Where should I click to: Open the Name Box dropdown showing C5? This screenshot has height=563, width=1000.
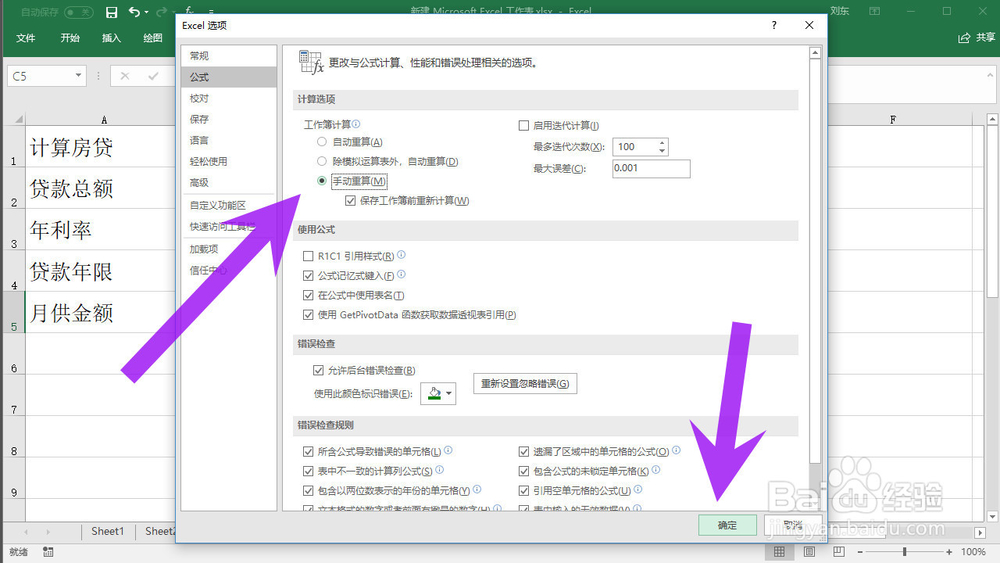pos(78,75)
